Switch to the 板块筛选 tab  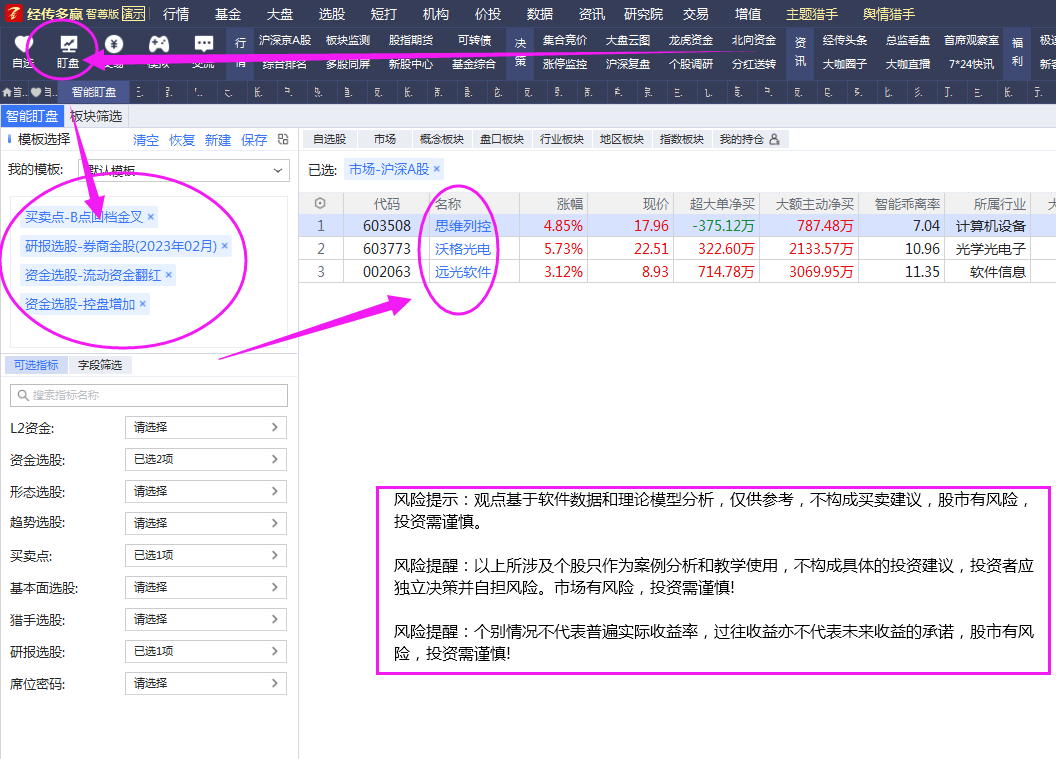point(96,117)
